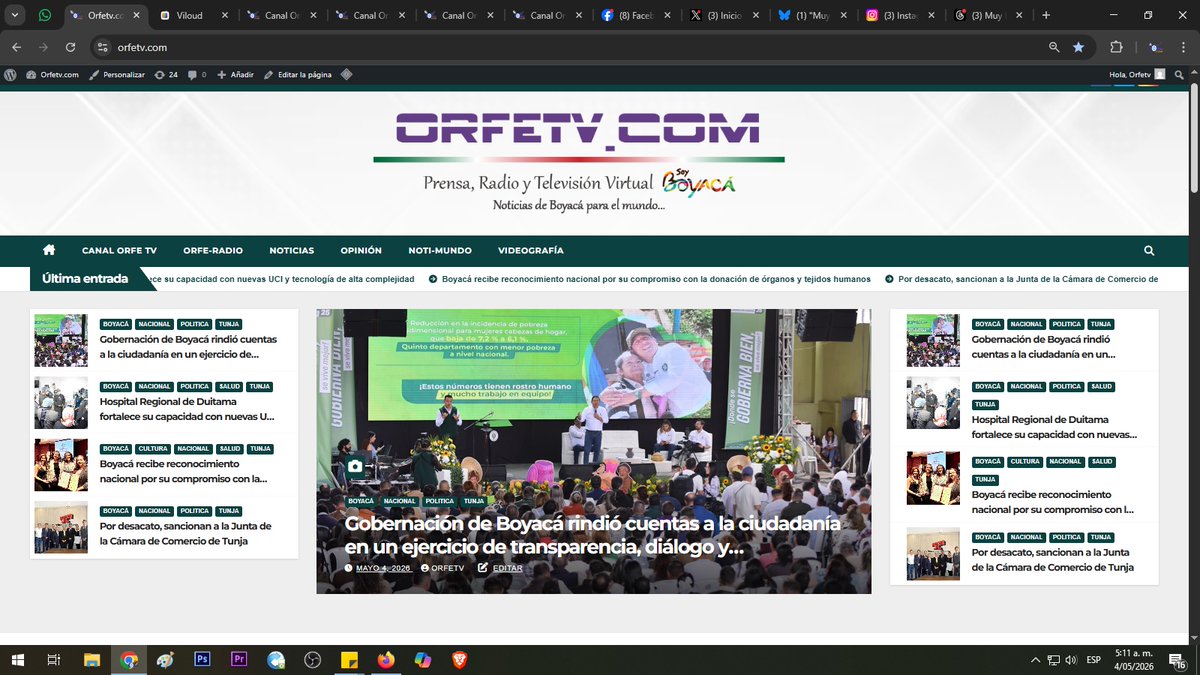The image size is (1200, 675).
Task: Open VIDEOGRAFÍA menu item
Action: 531,251
